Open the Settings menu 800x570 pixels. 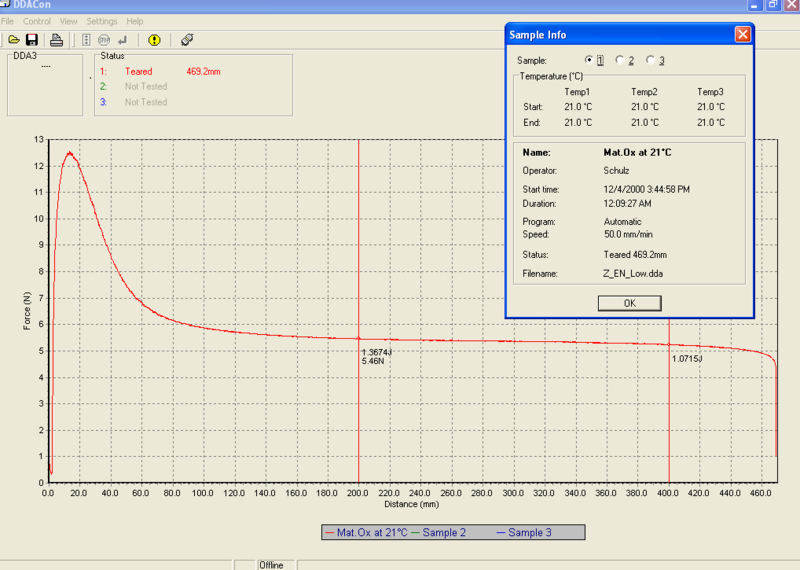tap(101, 21)
